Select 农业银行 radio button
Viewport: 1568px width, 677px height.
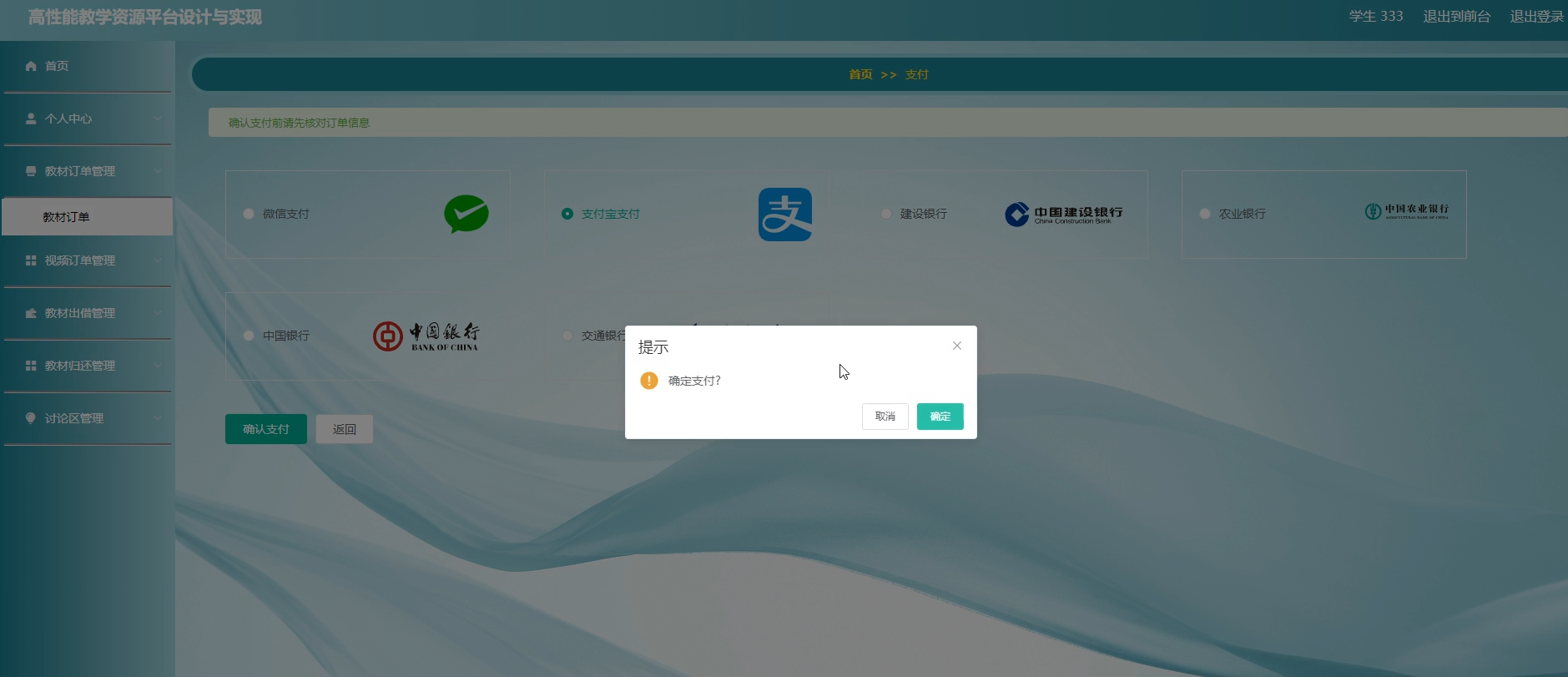pyautogui.click(x=1205, y=214)
